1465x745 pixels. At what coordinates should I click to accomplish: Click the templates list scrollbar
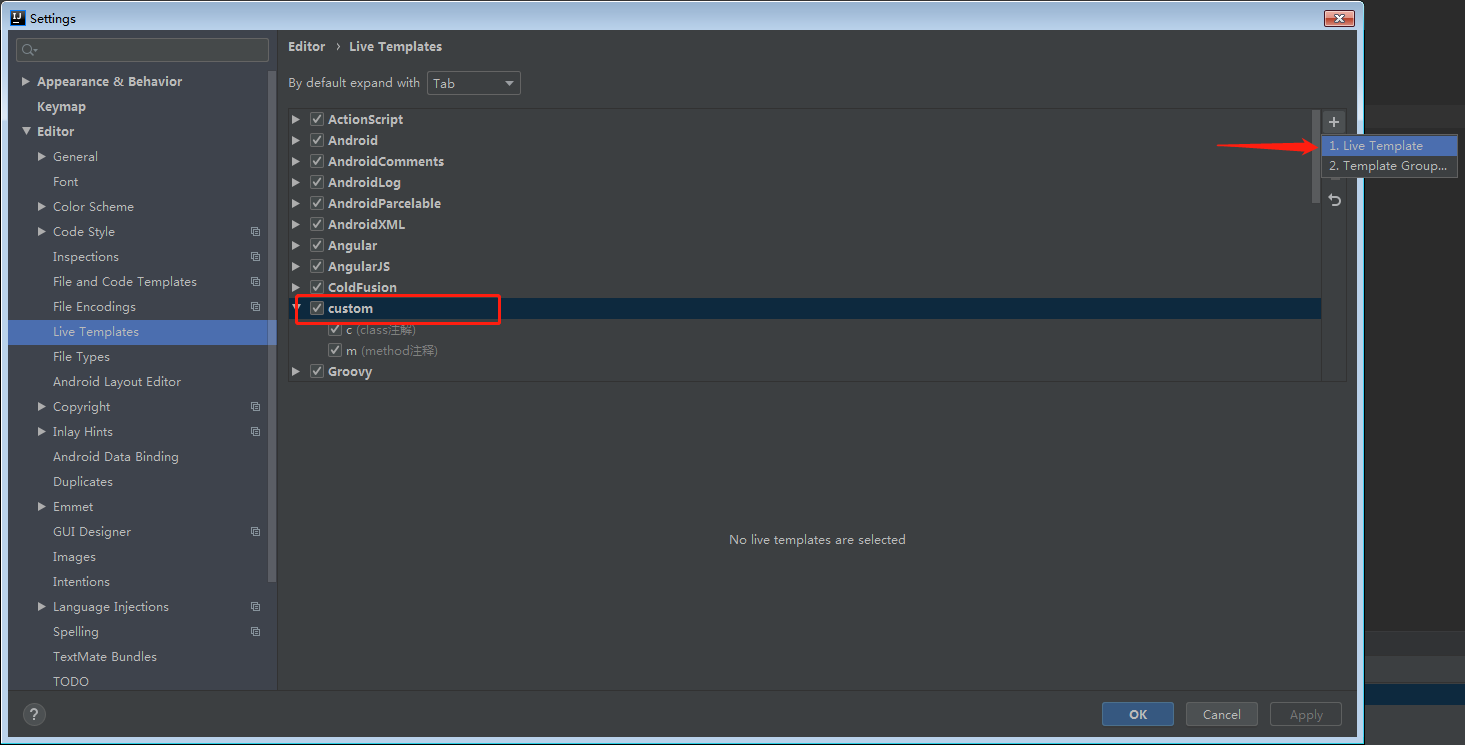click(1315, 157)
